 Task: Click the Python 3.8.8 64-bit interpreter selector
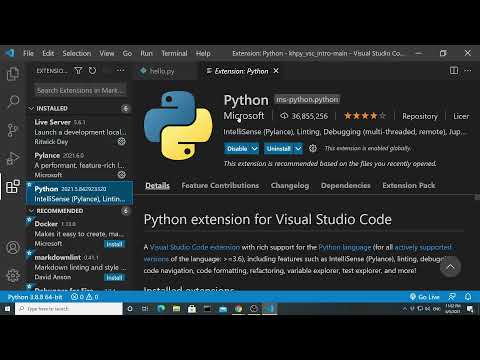point(35,297)
